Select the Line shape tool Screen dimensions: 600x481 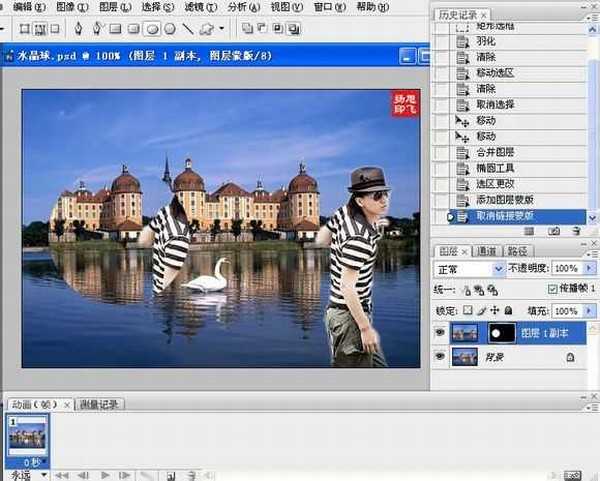coord(188,28)
